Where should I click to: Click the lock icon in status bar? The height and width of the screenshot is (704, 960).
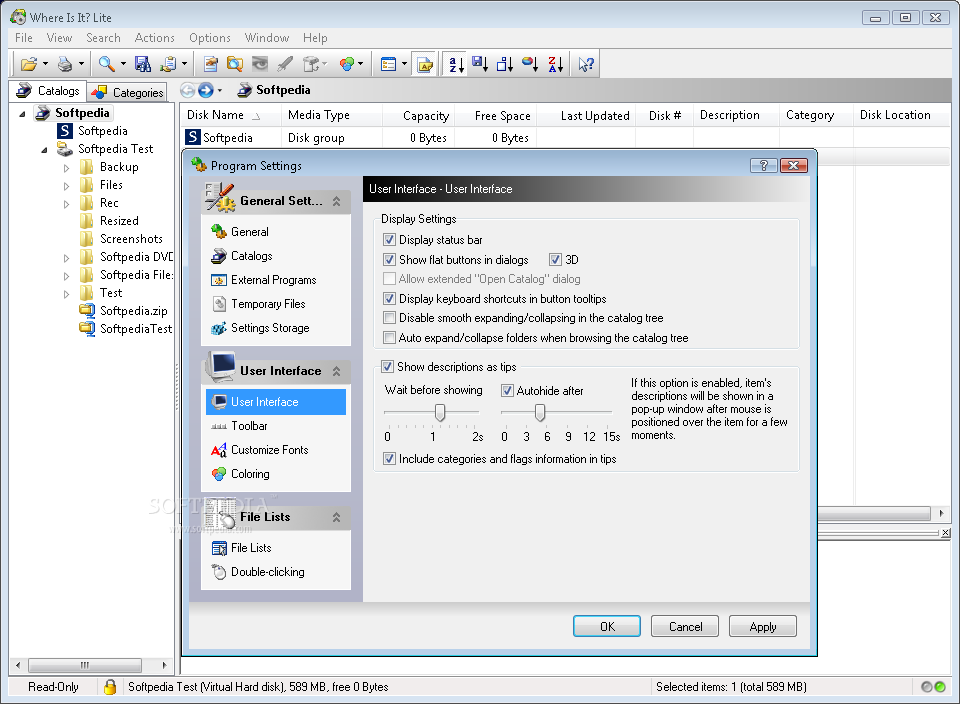[x=110, y=687]
